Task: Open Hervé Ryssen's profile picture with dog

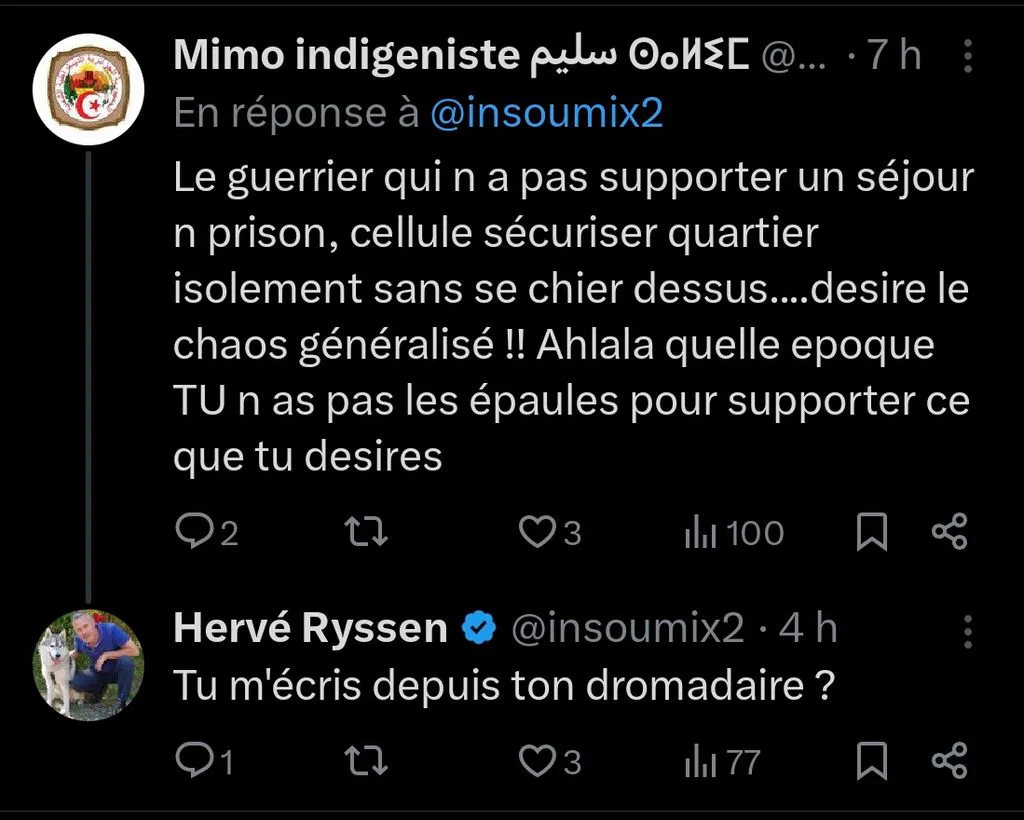Action: tap(89, 665)
